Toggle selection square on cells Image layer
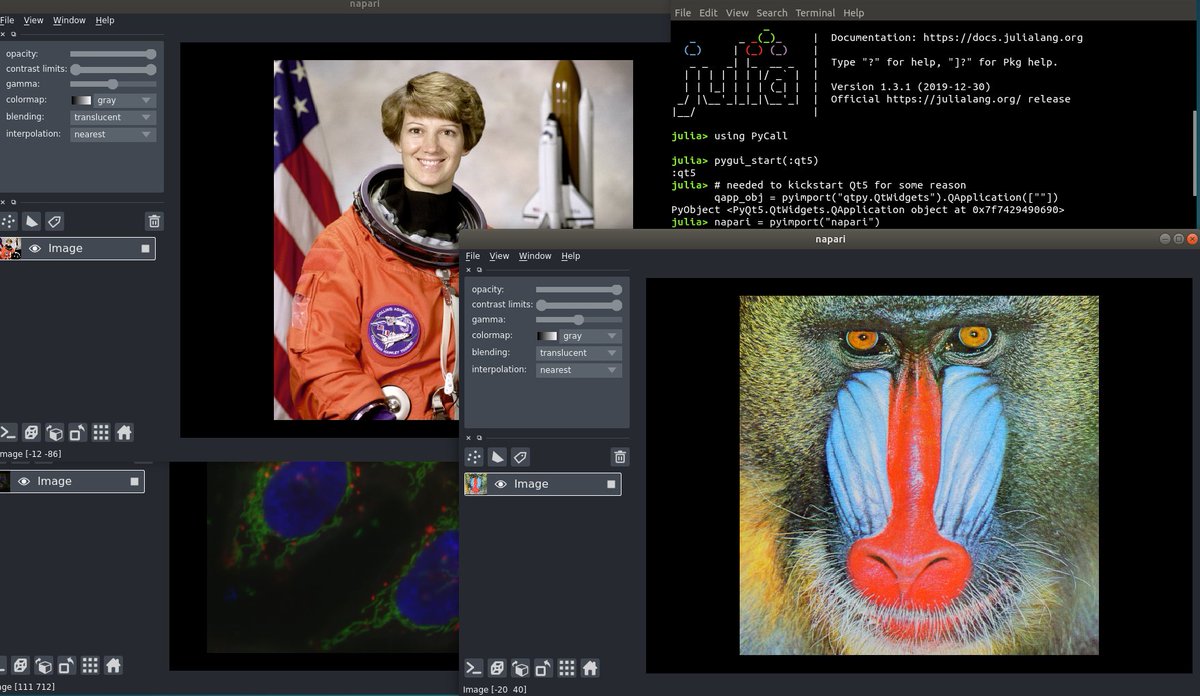Image resolution: width=1200 pixels, height=696 pixels. tap(134, 481)
